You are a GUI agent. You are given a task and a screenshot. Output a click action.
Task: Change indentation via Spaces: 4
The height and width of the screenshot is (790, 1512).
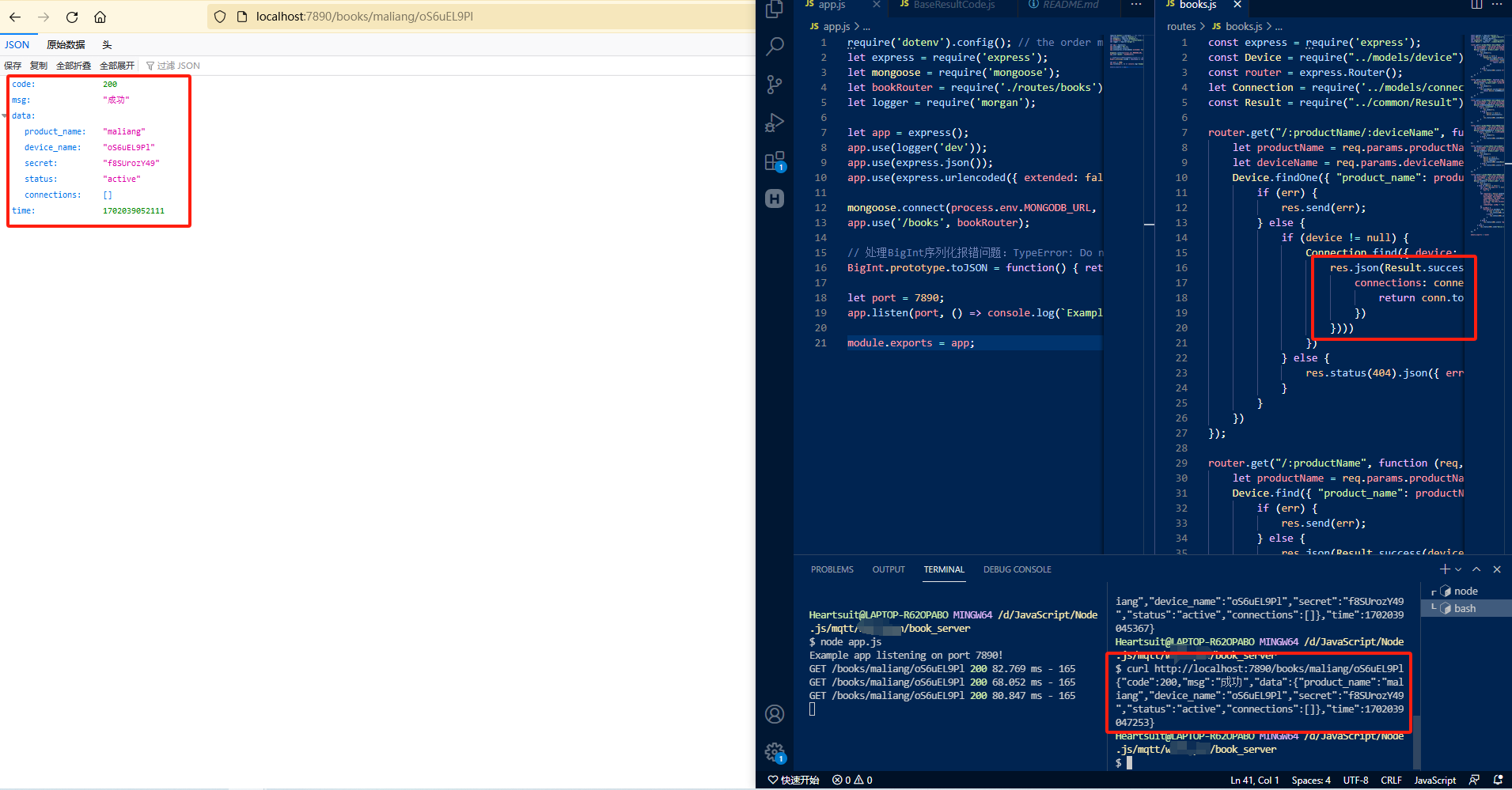(1311, 781)
